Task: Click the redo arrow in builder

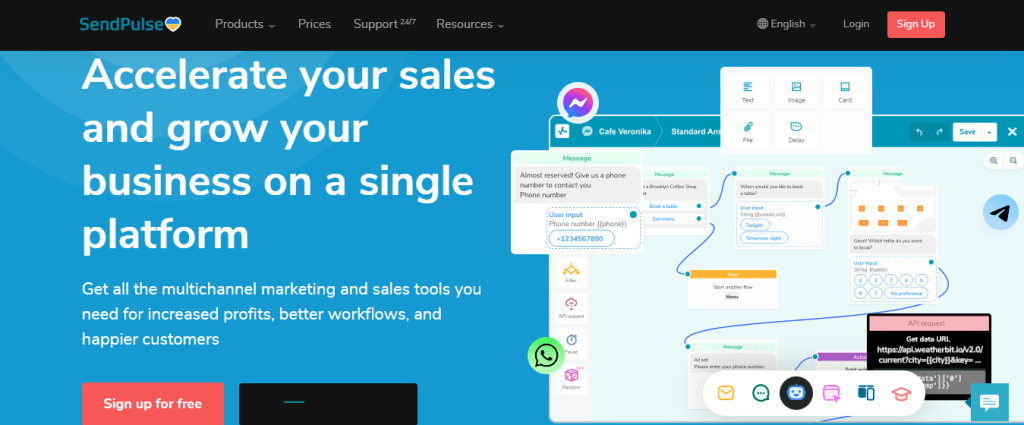Action: click(x=940, y=132)
